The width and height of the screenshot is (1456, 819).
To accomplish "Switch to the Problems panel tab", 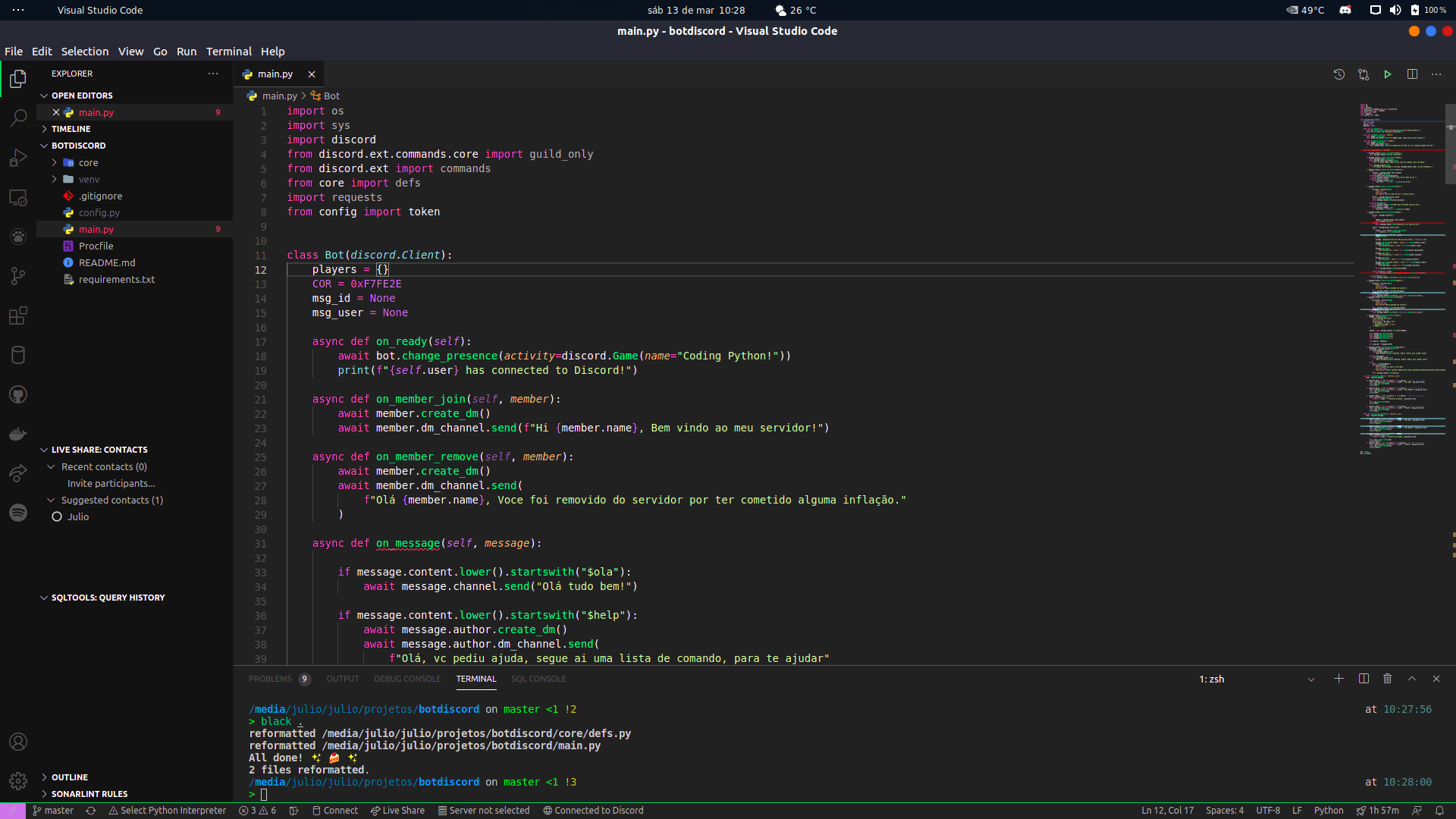I will click(278, 679).
